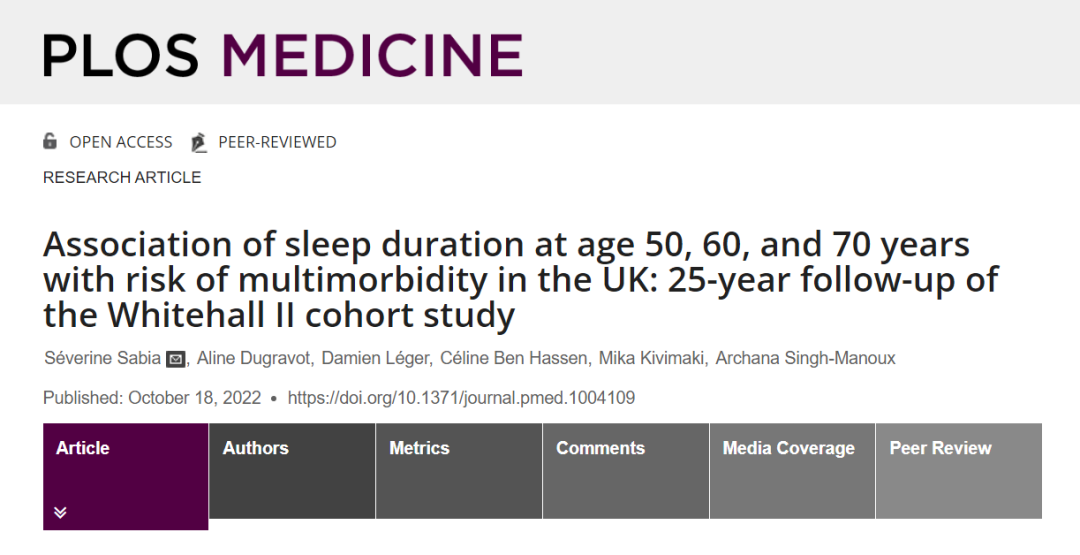Click author name Mika Kivimaki
The width and height of the screenshot is (1080, 555).
[x=651, y=358]
